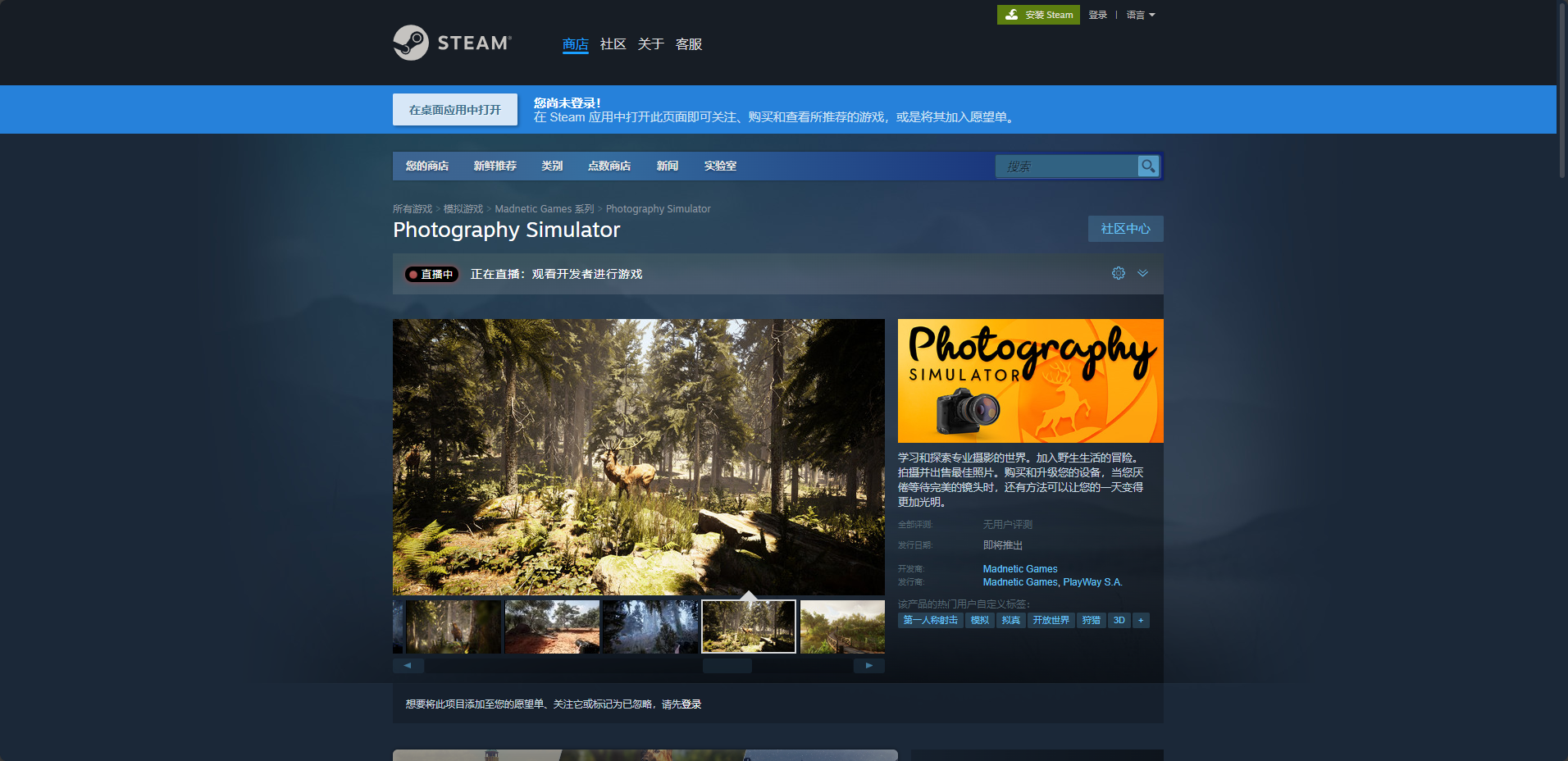Screen dimensions: 1568x761
Task: Focus the 搜索 store search field
Action: [1067, 166]
